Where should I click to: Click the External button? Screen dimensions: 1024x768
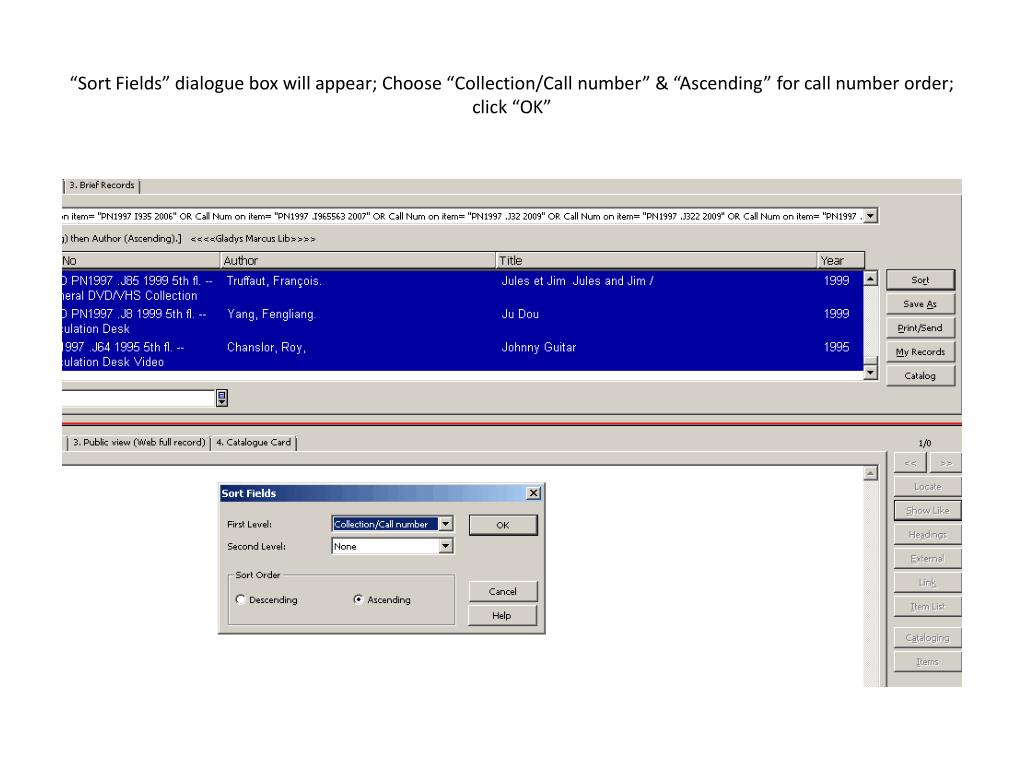927,559
